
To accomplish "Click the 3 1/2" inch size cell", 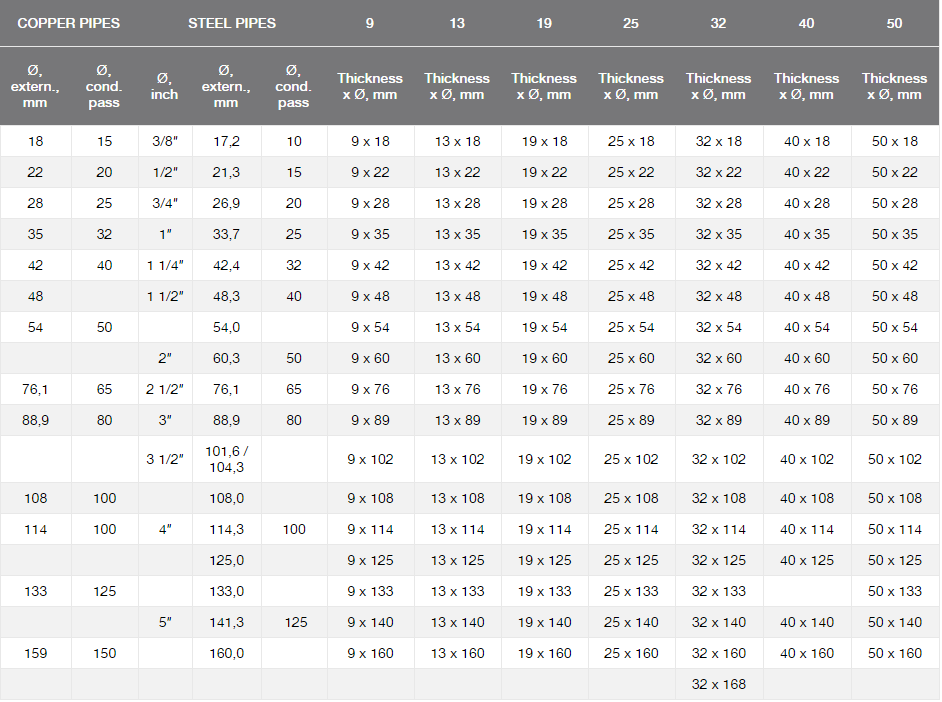I will (164, 459).
